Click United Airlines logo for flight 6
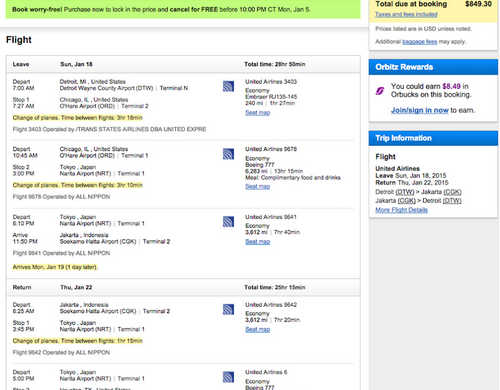 click(228, 377)
